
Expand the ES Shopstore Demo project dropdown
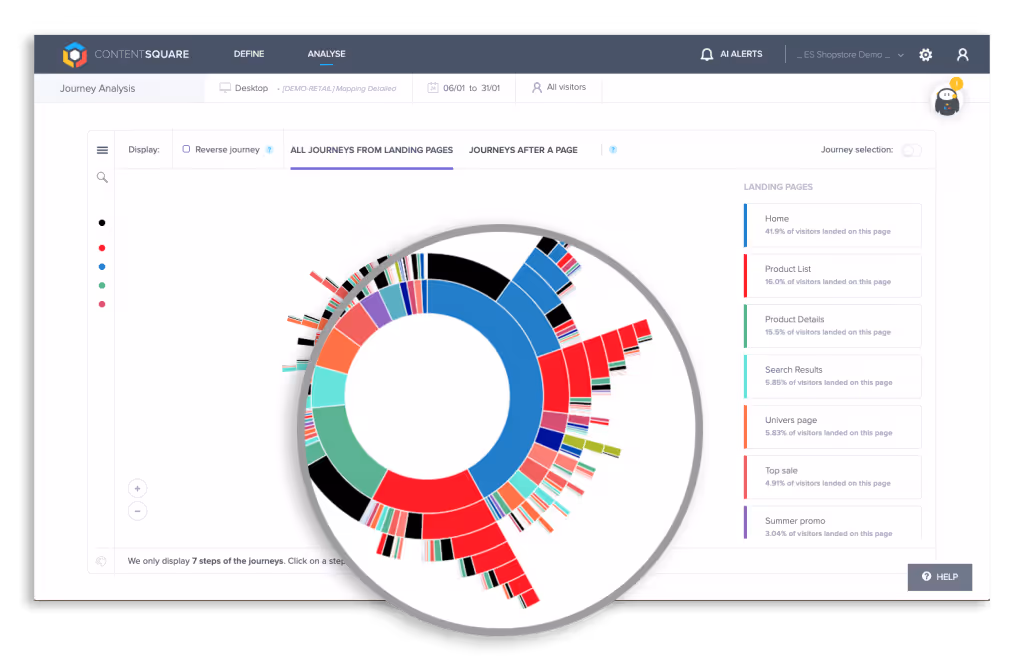[x=850, y=55]
